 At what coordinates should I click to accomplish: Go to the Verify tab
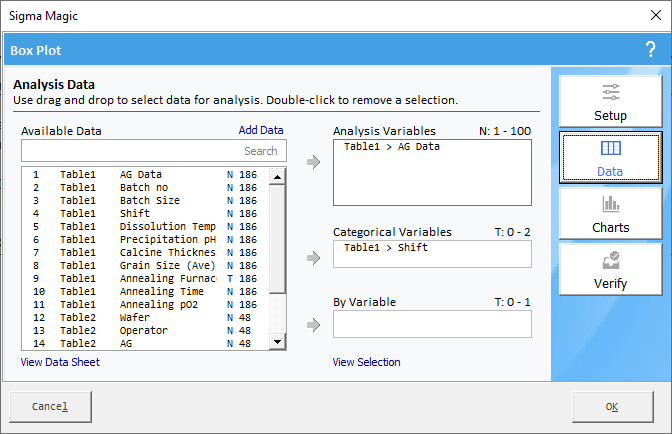[x=610, y=270]
